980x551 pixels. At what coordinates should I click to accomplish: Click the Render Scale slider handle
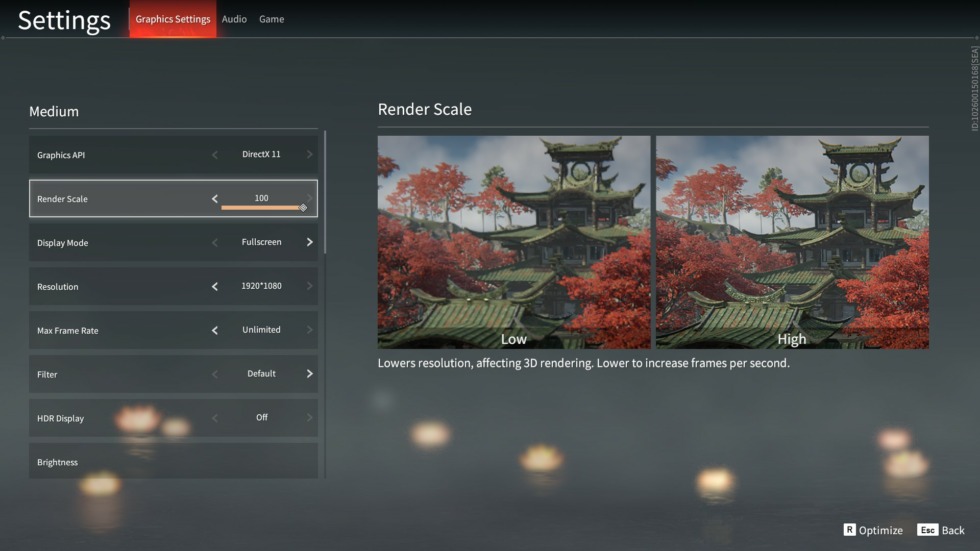tap(303, 207)
